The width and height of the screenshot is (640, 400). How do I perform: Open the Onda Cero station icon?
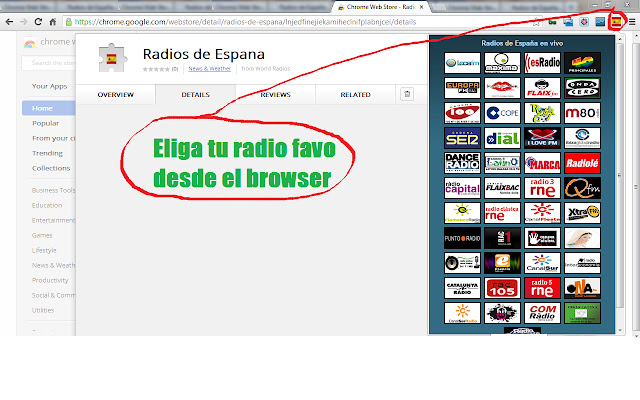coord(582,88)
